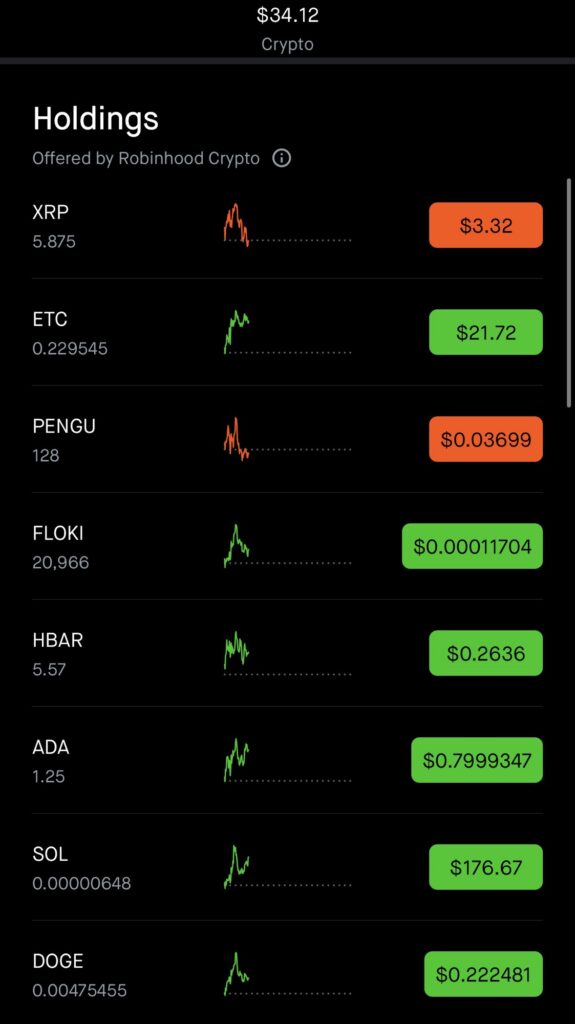Viewport: 575px width, 1024px height.
Task: Open the HBAR sparkline chart
Action: [288, 653]
